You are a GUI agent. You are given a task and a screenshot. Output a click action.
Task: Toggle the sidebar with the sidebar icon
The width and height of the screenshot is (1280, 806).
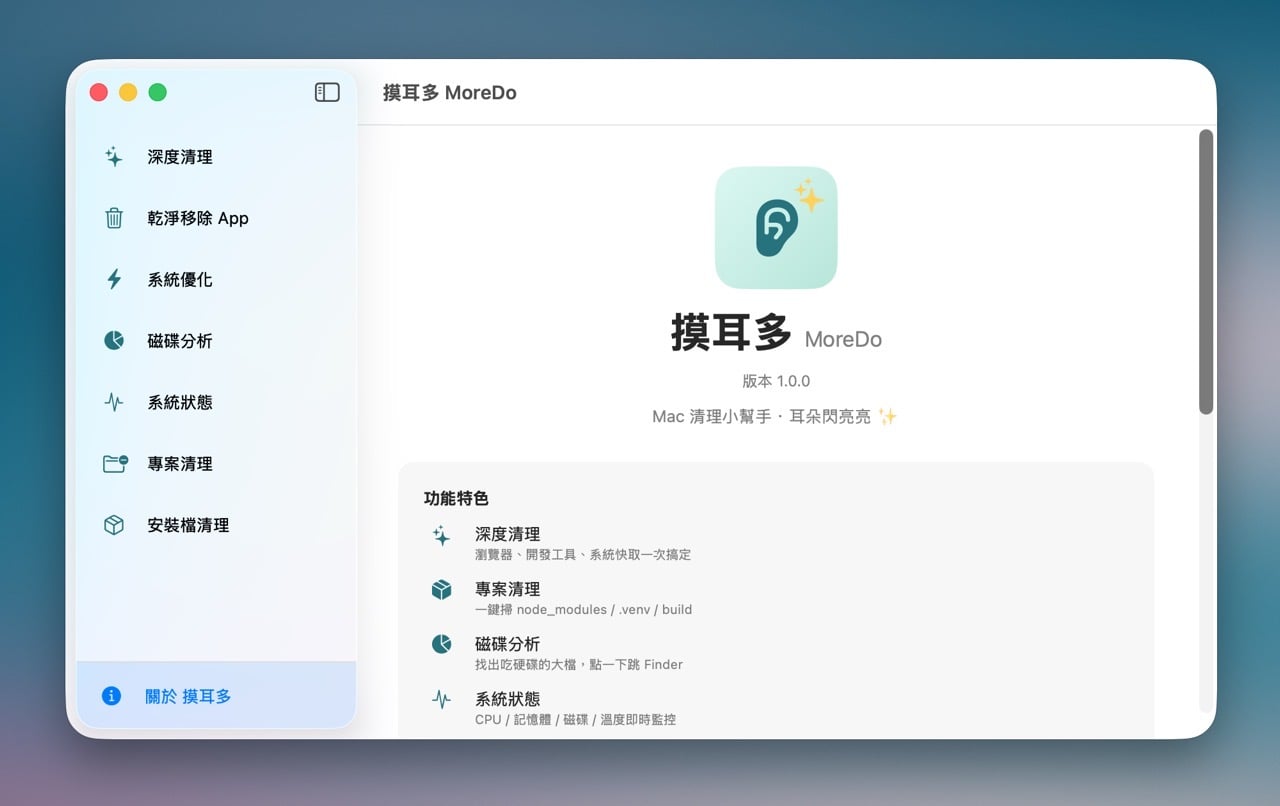pos(326,91)
